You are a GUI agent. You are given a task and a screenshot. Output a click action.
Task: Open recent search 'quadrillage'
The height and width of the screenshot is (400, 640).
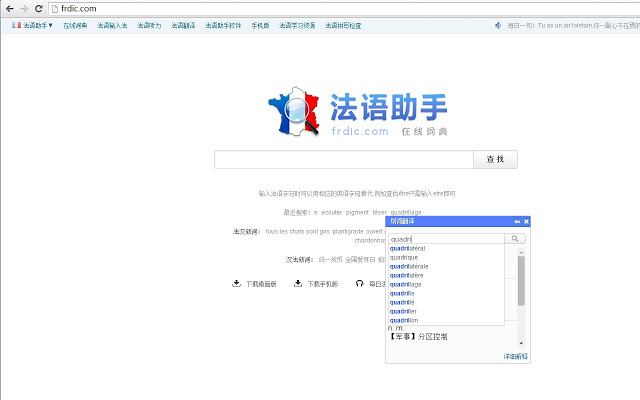(406, 212)
